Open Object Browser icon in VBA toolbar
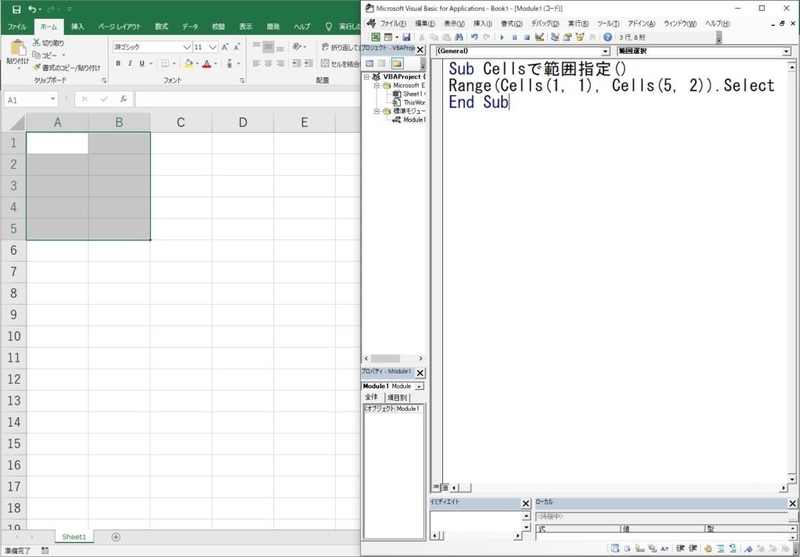This screenshot has height=557, width=800. (580, 37)
